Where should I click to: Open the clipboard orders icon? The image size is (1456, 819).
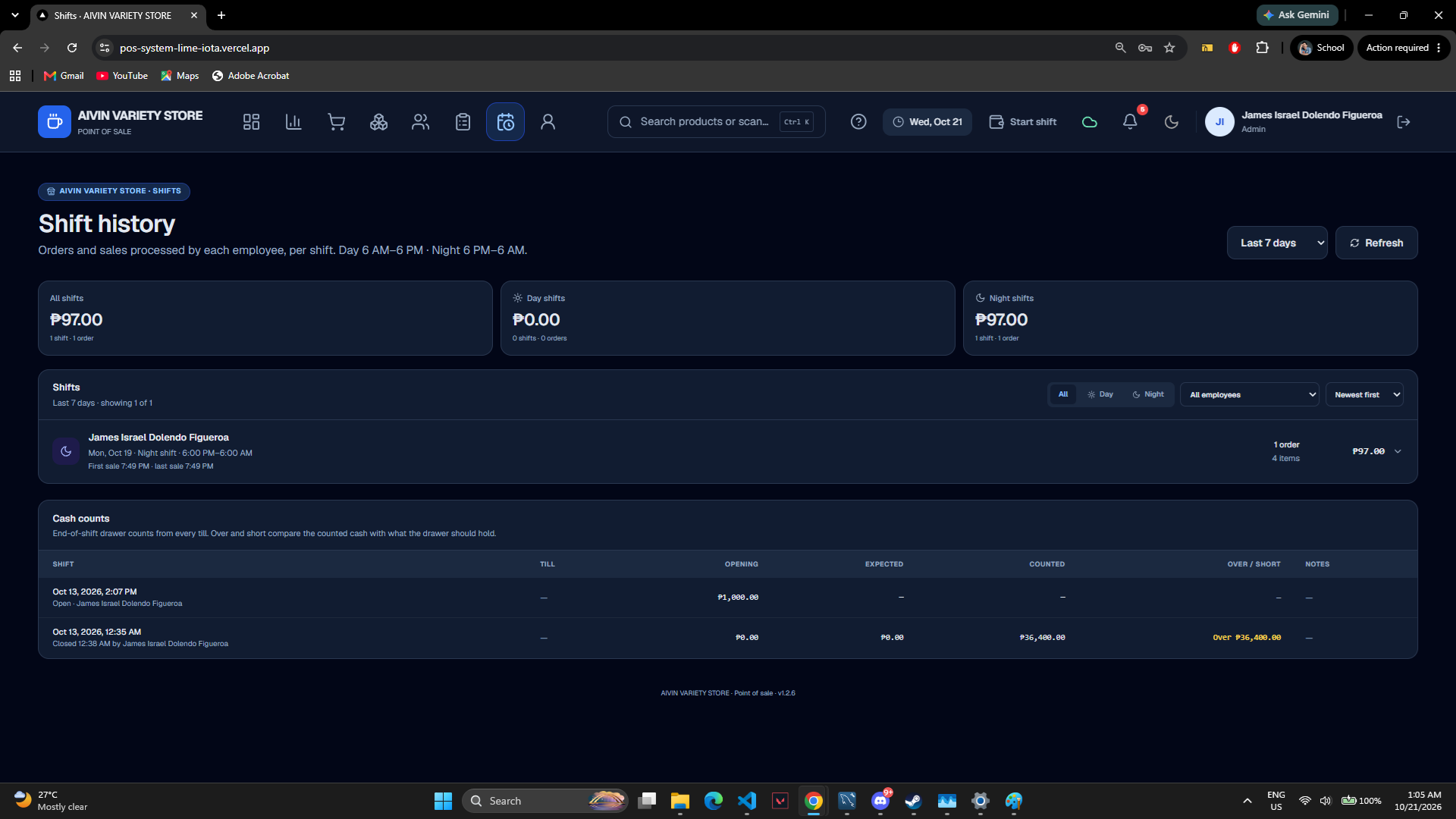pyautogui.click(x=463, y=122)
